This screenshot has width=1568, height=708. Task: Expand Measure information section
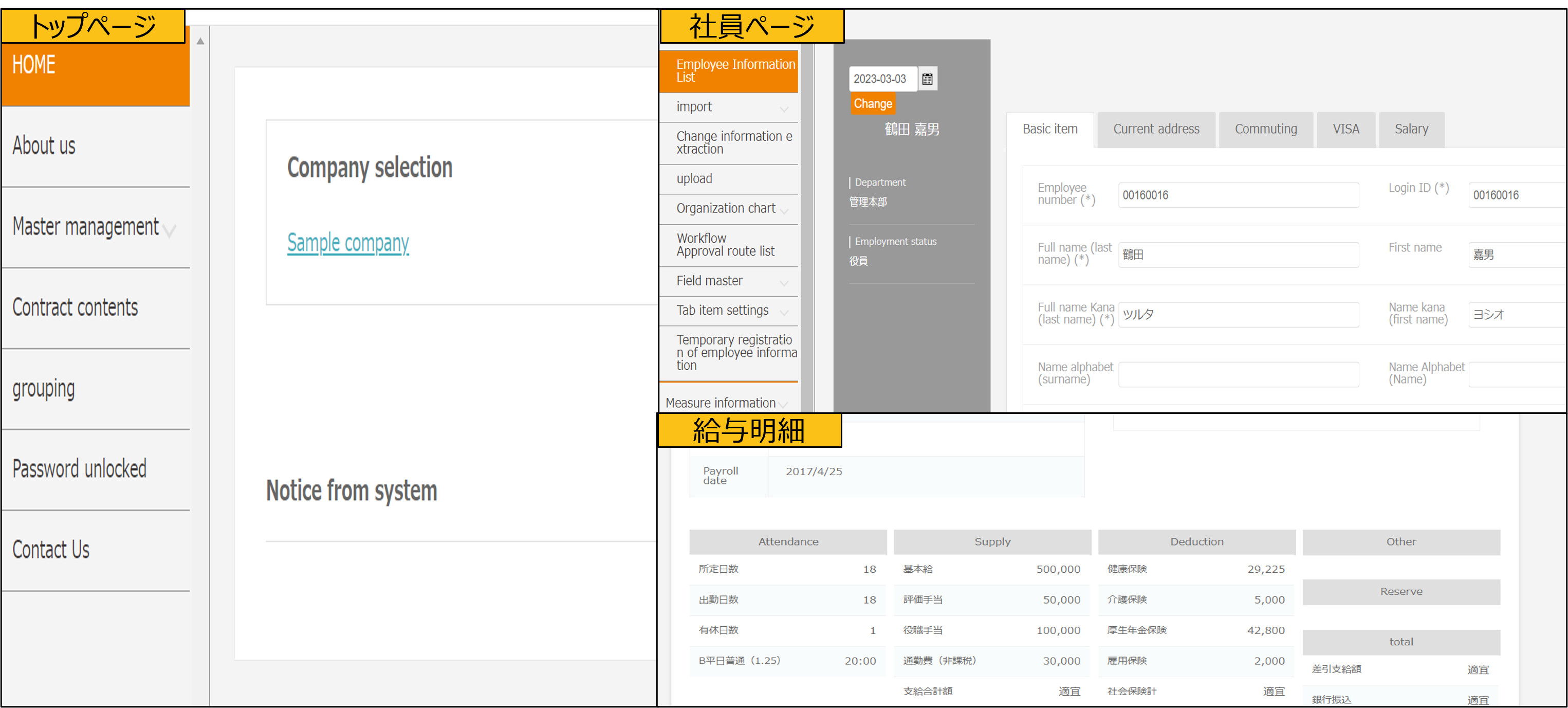click(x=783, y=404)
